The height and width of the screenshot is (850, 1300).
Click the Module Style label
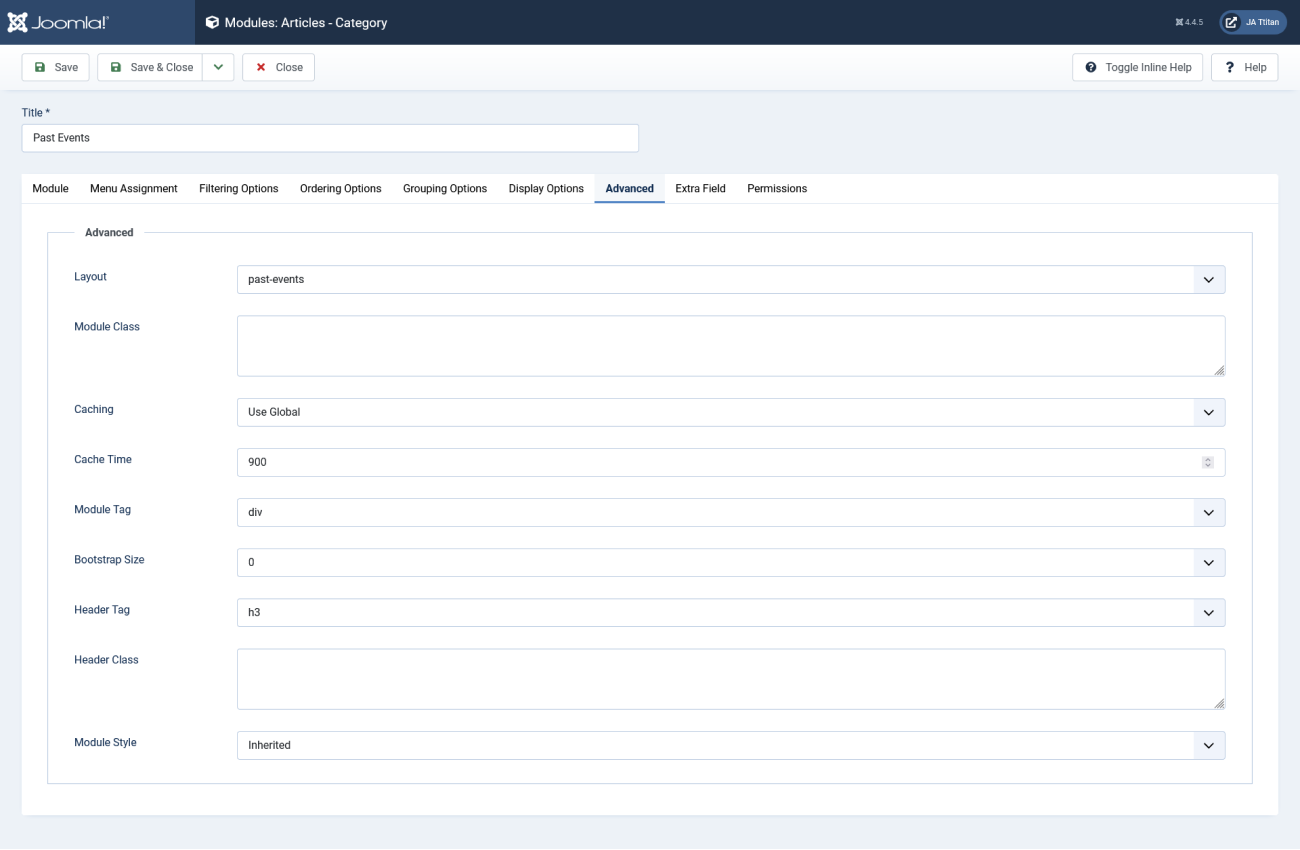(105, 742)
